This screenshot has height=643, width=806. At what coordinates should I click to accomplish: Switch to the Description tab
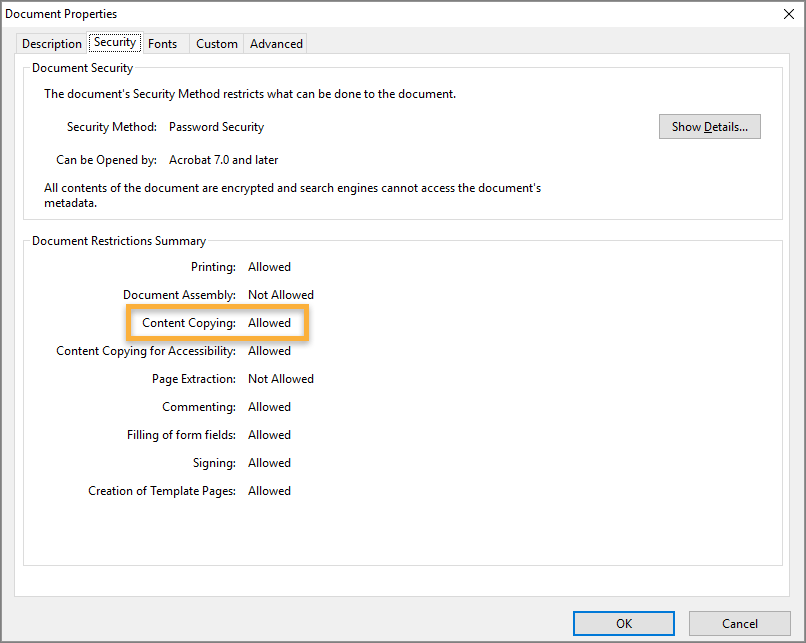point(51,44)
